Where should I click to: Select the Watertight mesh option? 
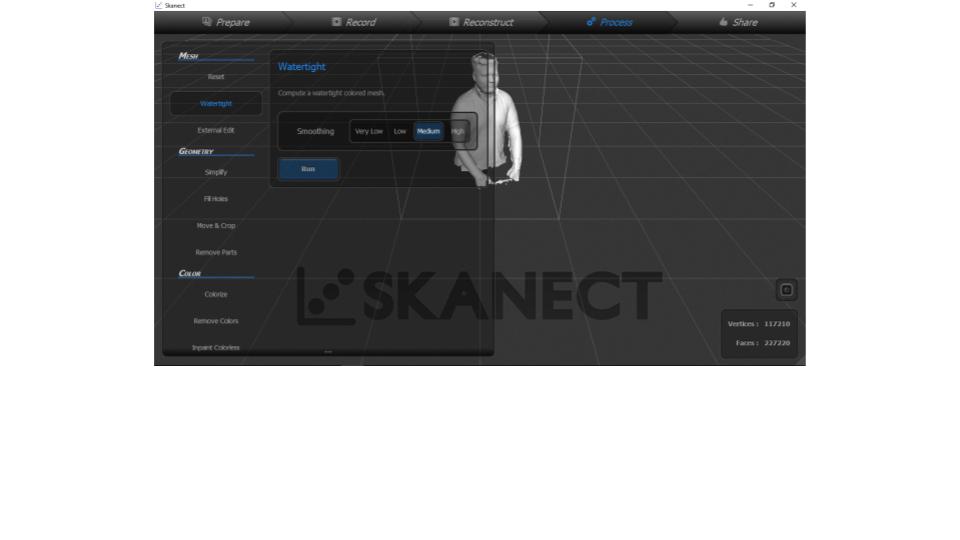[216, 103]
